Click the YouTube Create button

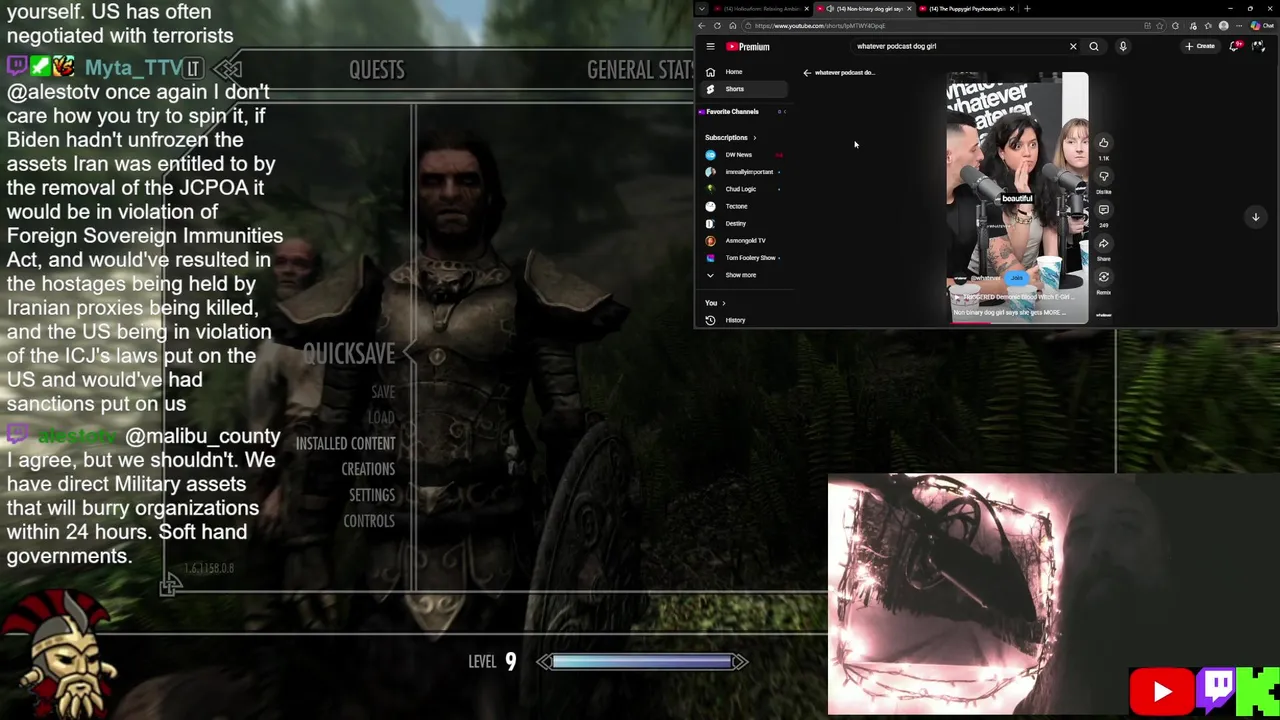1200,46
